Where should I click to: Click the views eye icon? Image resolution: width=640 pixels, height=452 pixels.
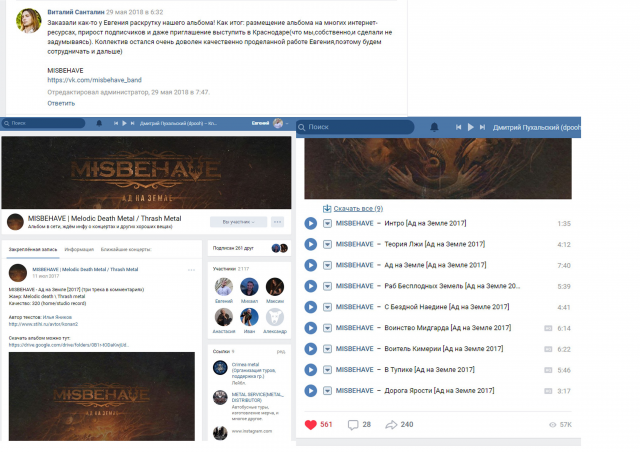click(553, 425)
